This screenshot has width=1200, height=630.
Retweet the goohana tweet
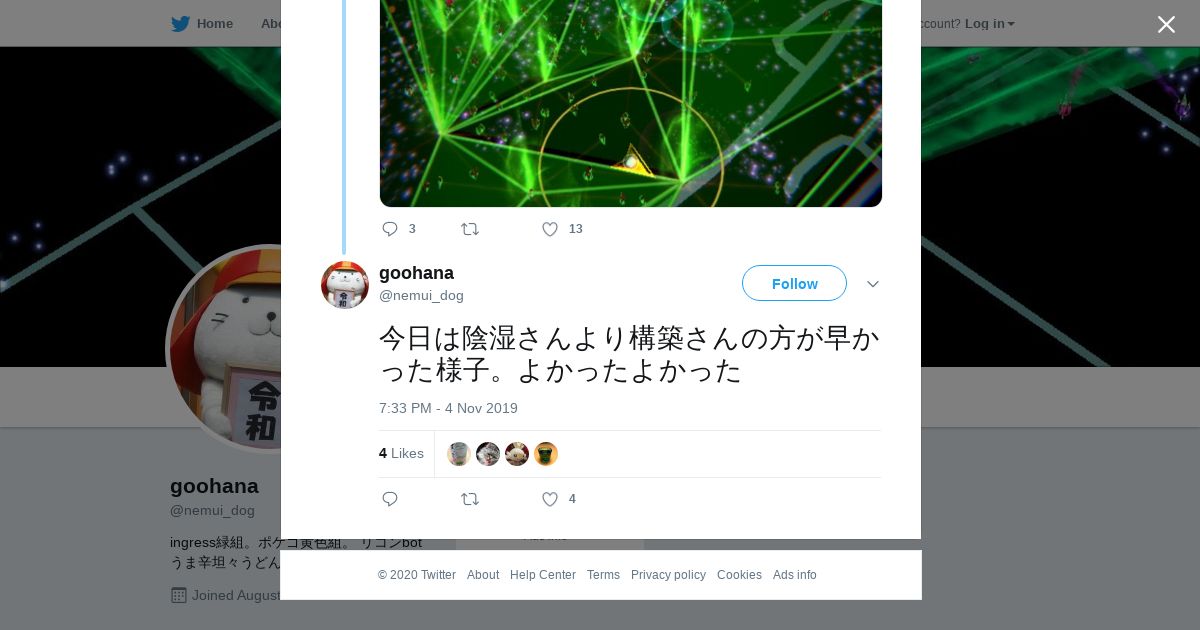coord(470,499)
